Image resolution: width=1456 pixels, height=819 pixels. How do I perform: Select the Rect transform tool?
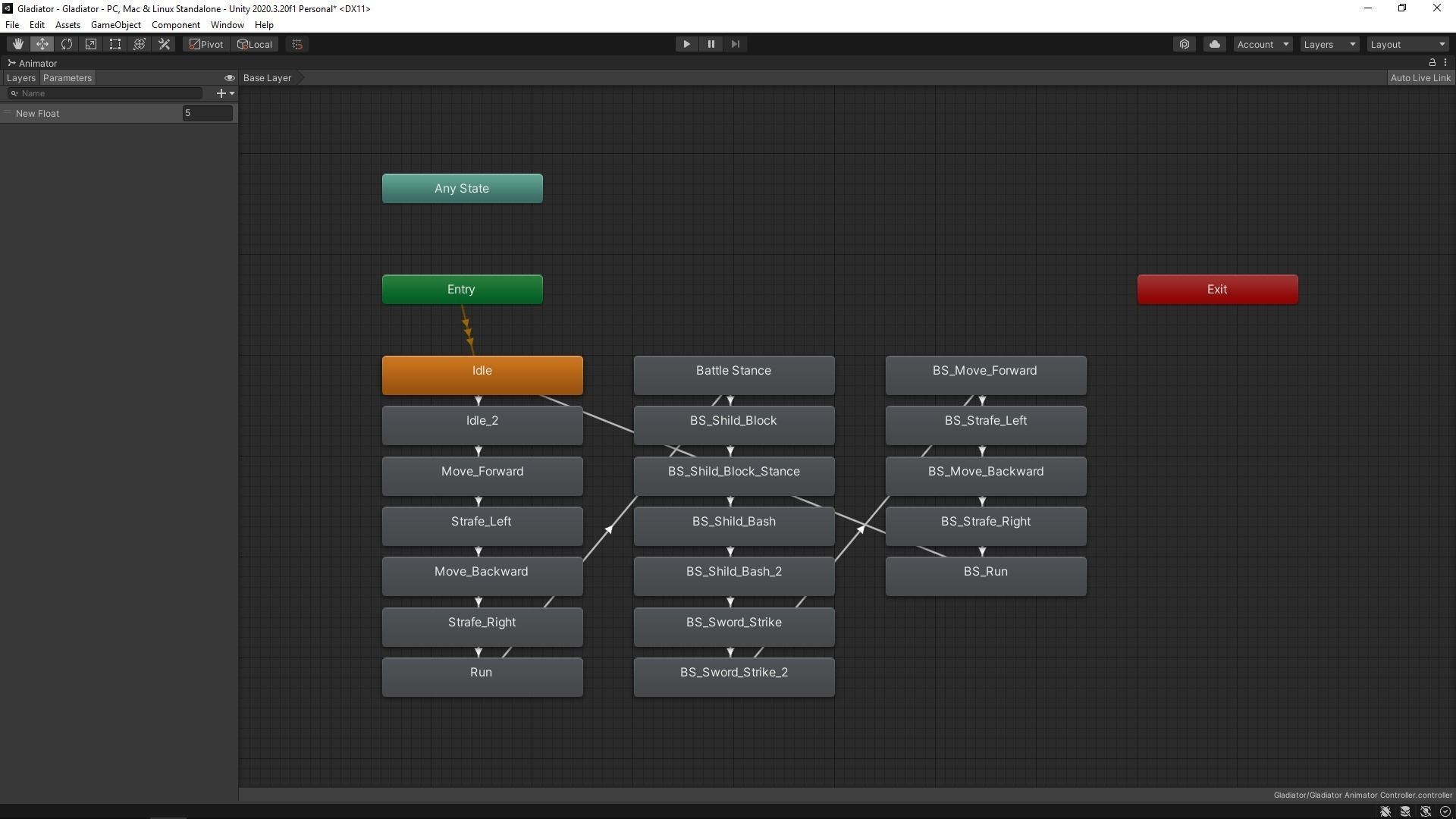tap(115, 44)
